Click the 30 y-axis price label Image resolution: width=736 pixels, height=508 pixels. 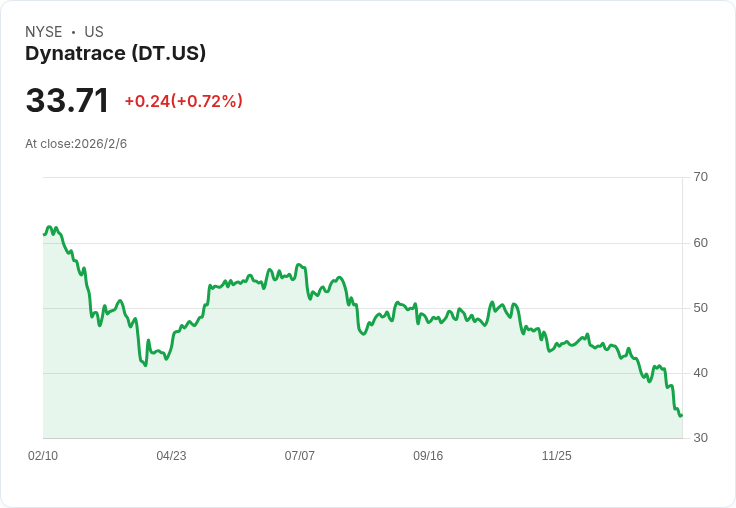click(x=700, y=438)
